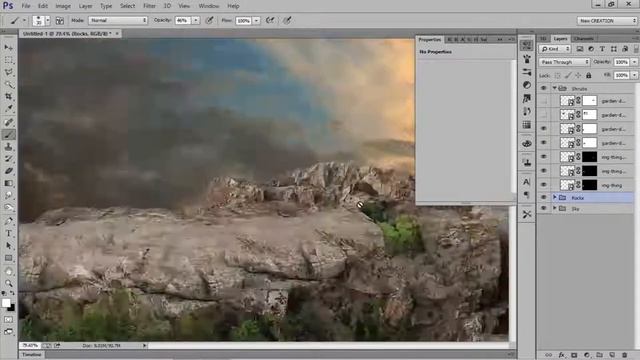
Task: Collapse the Shrubs group
Action: tap(555, 88)
